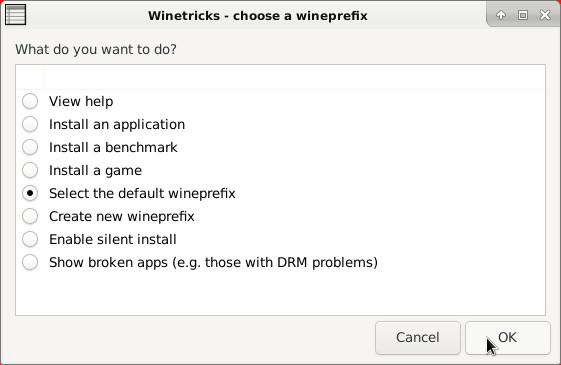Close the Winetricks dialog with X icon

pos(545,15)
